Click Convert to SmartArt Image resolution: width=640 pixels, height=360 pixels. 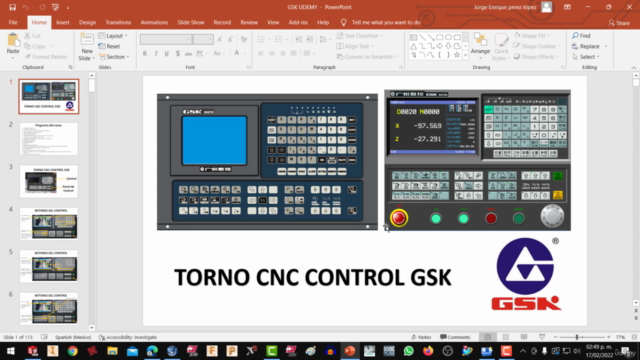(x=367, y=57)
